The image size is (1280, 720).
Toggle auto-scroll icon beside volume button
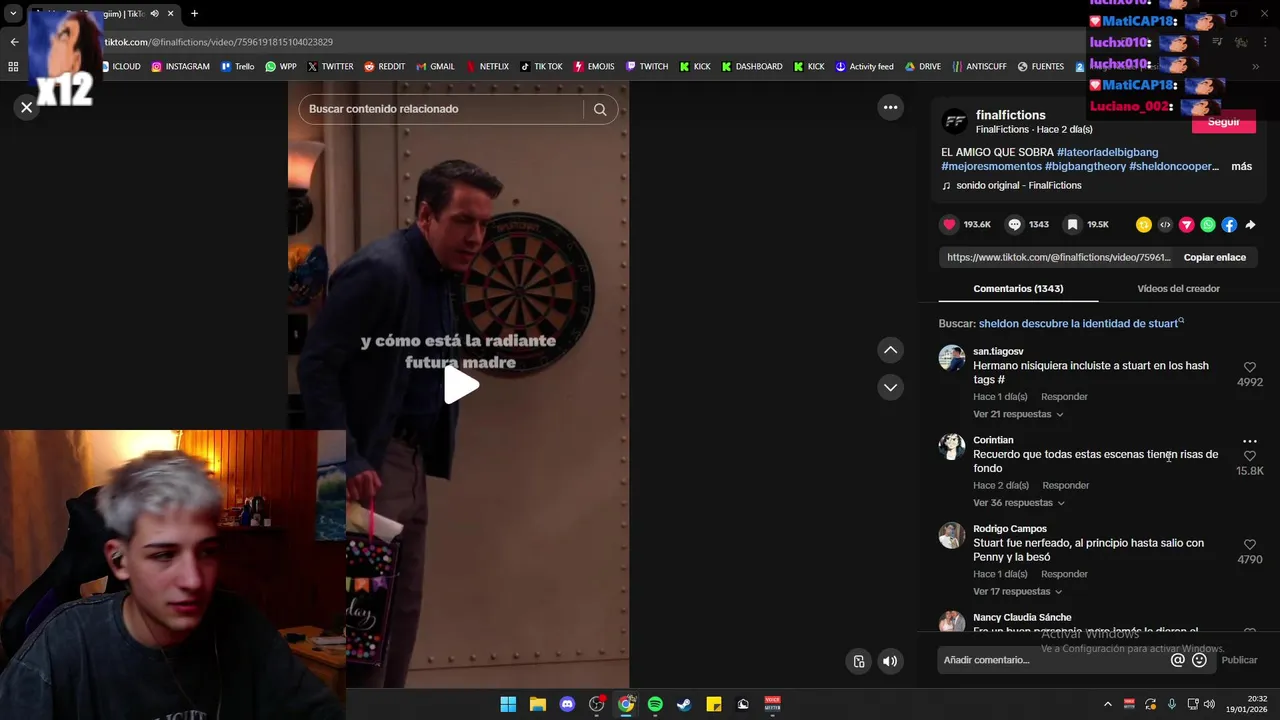click(x=859, y=661)
